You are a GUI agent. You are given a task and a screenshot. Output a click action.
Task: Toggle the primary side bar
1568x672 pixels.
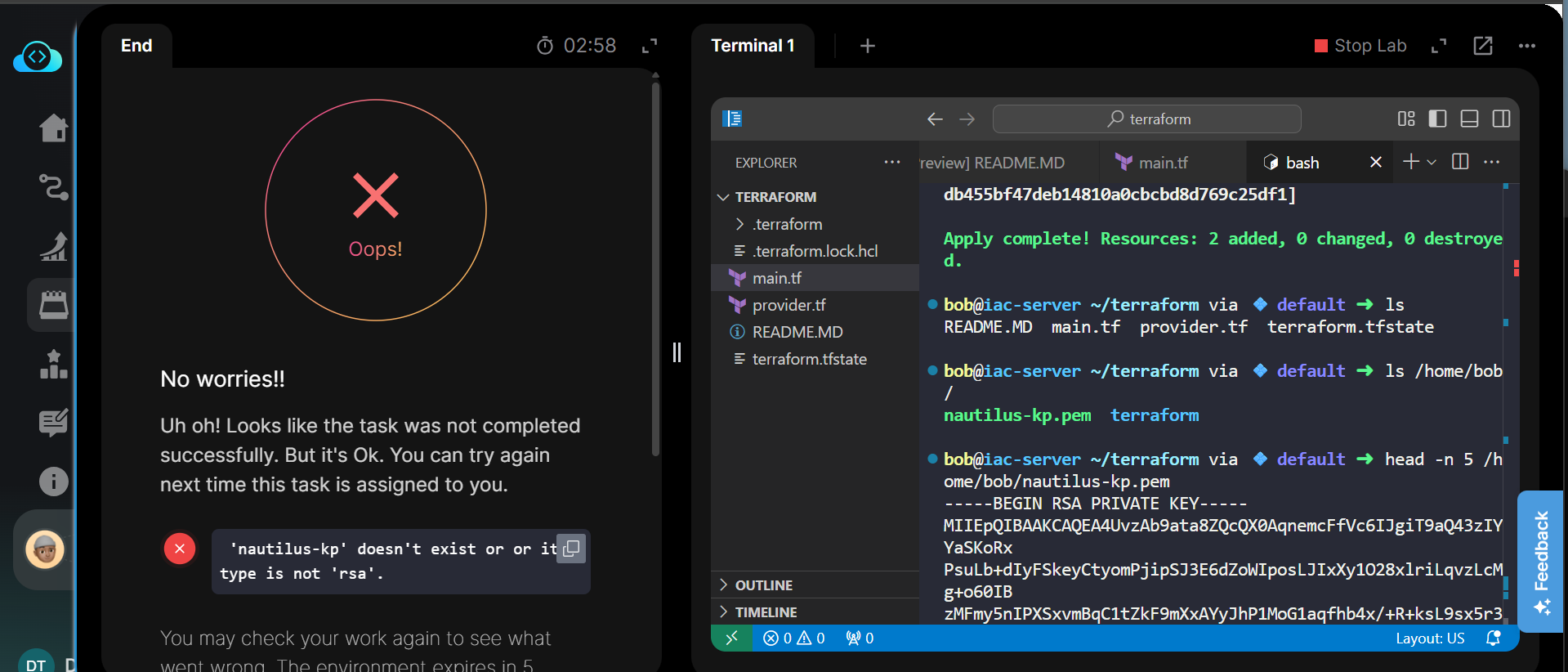[x=1437, y=119]
